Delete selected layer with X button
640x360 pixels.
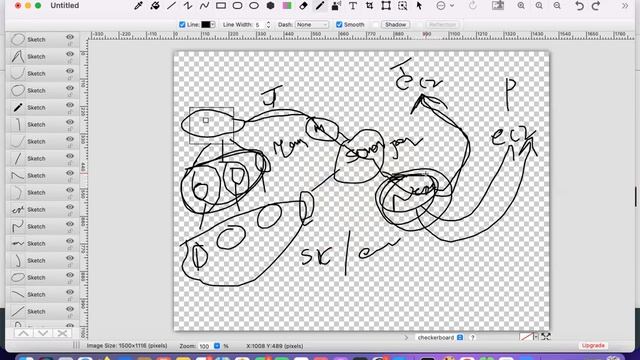click(x=62, y=333)
